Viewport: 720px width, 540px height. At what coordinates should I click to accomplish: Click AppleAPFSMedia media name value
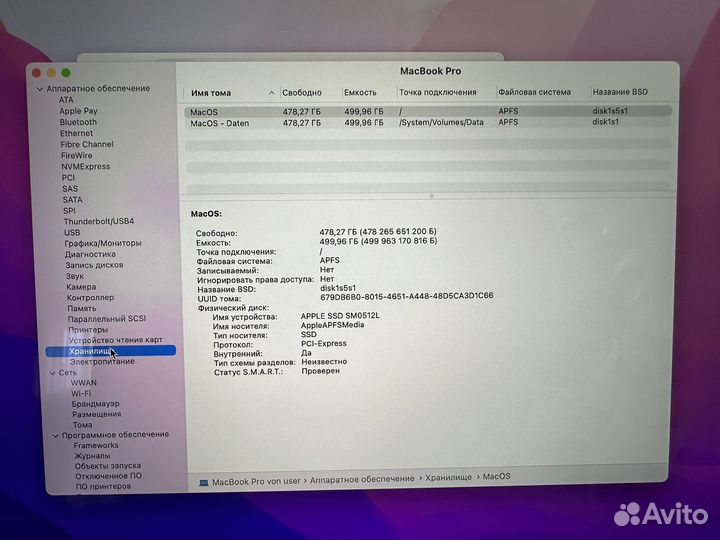[332, 325]
